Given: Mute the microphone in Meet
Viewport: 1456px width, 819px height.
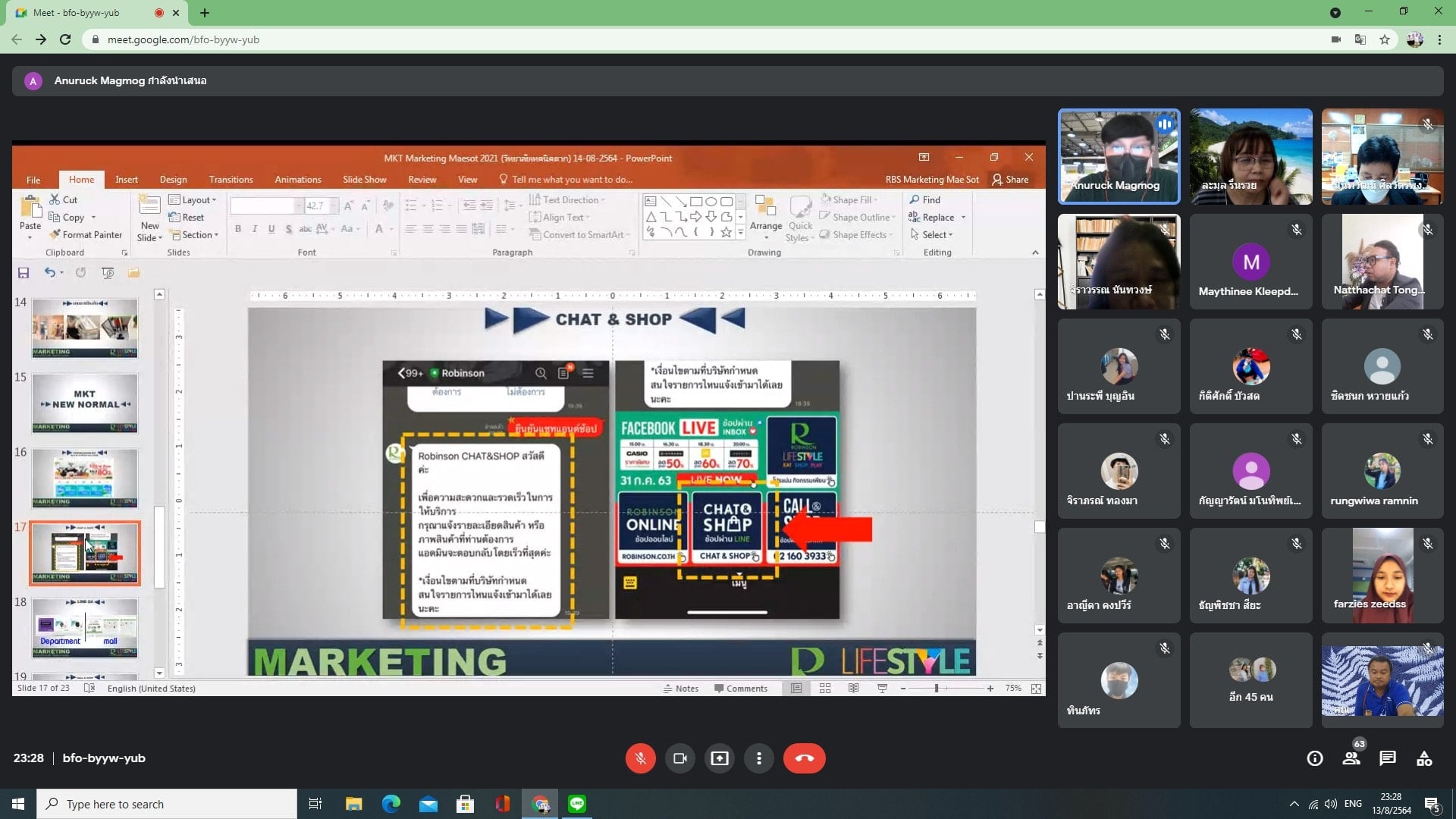Looking at the screenshot, I should (x=640, y=758).
